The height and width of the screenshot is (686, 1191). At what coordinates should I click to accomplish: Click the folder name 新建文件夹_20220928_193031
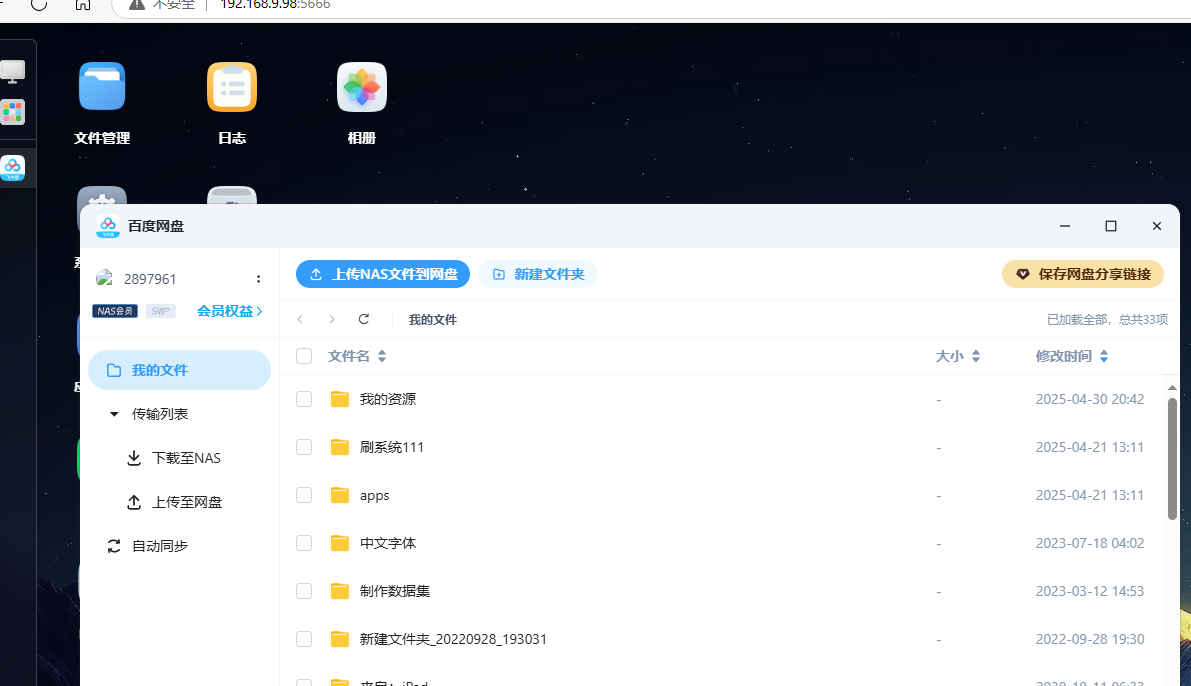[x=453, y=639]
